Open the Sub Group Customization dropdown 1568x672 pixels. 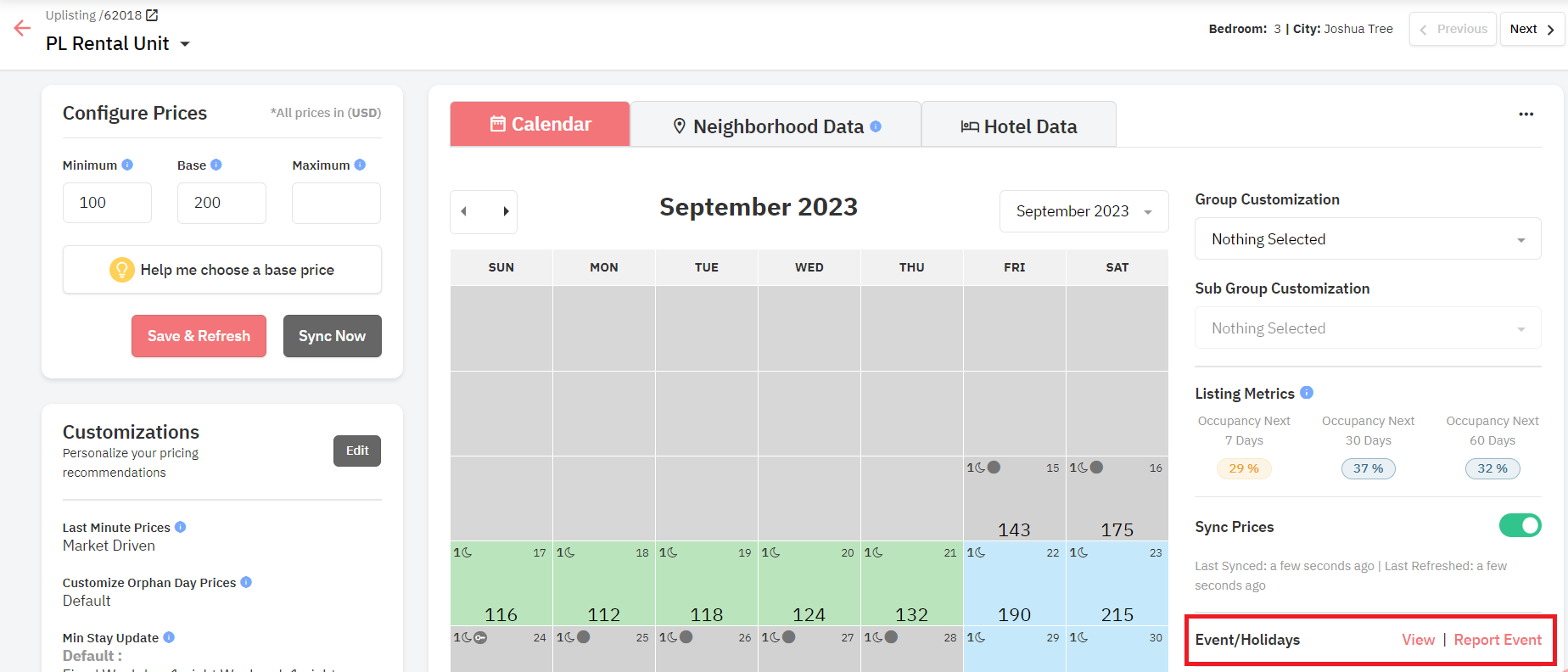(x=1368, y=328)
